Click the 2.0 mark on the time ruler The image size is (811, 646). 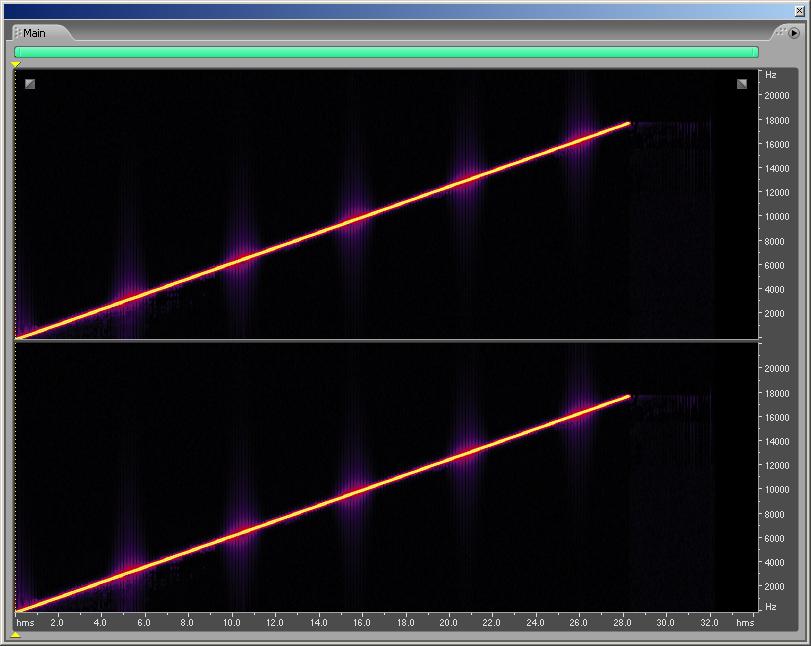[56, 623]
